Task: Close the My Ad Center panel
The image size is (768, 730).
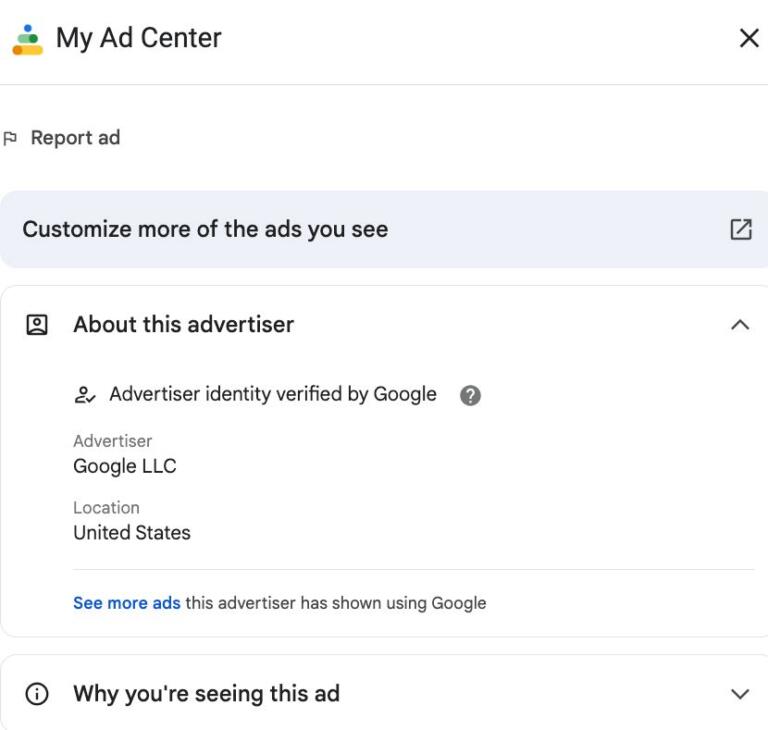Action: (x=749, y=38)
